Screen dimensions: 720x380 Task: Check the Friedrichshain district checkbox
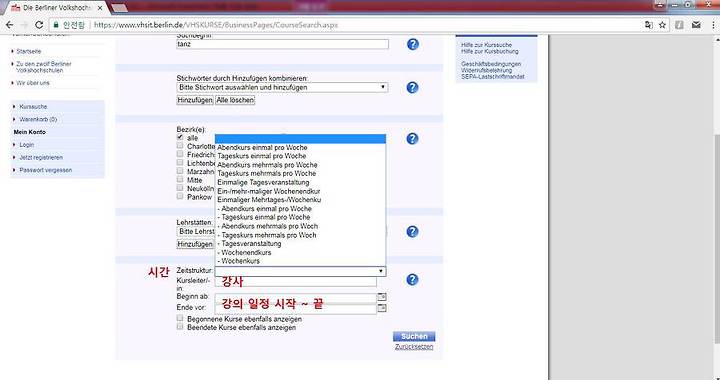(x=180, y=154)
